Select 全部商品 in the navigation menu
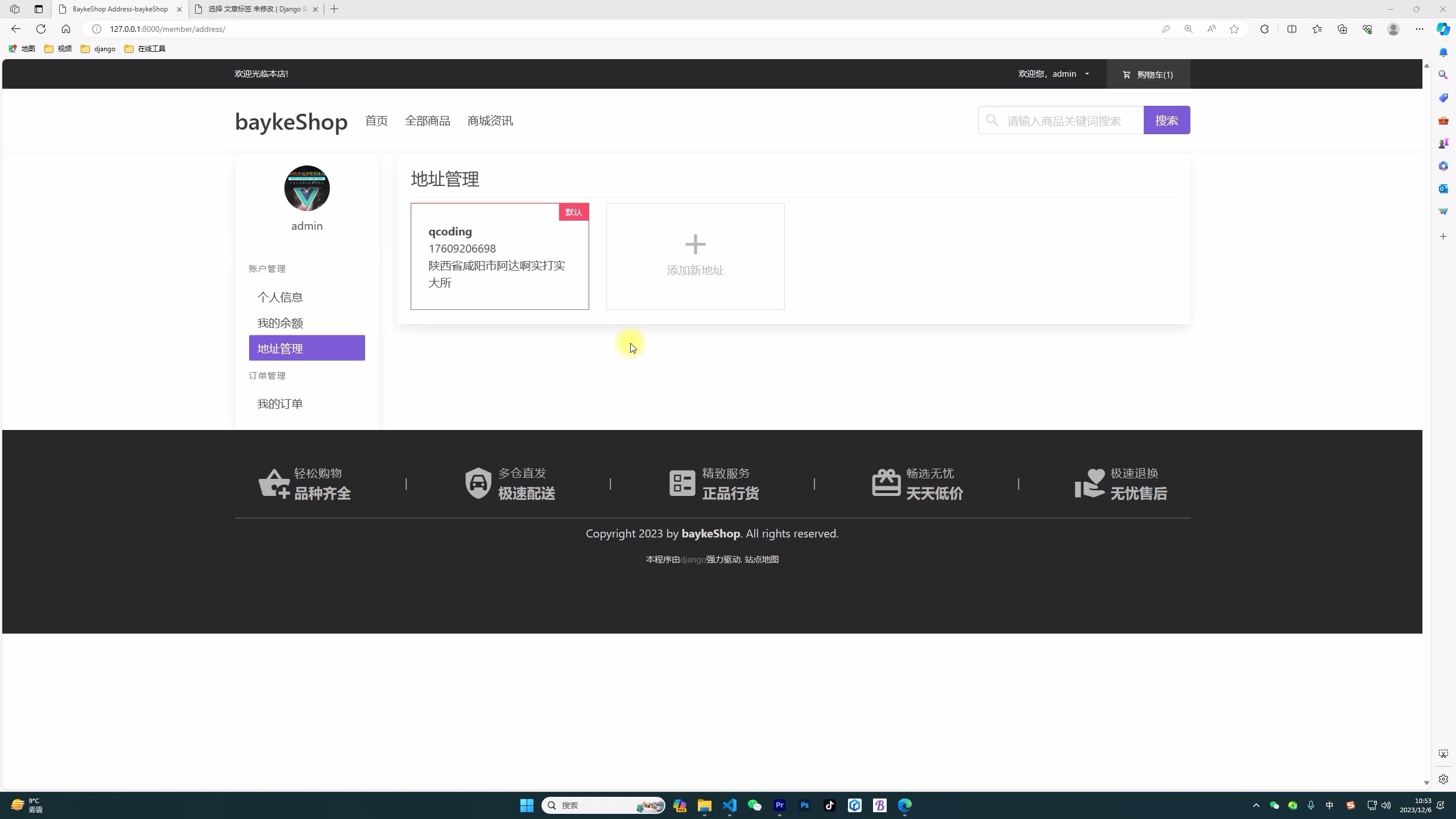The height and width of the screenshot is (819, 1456). point(427,120)
